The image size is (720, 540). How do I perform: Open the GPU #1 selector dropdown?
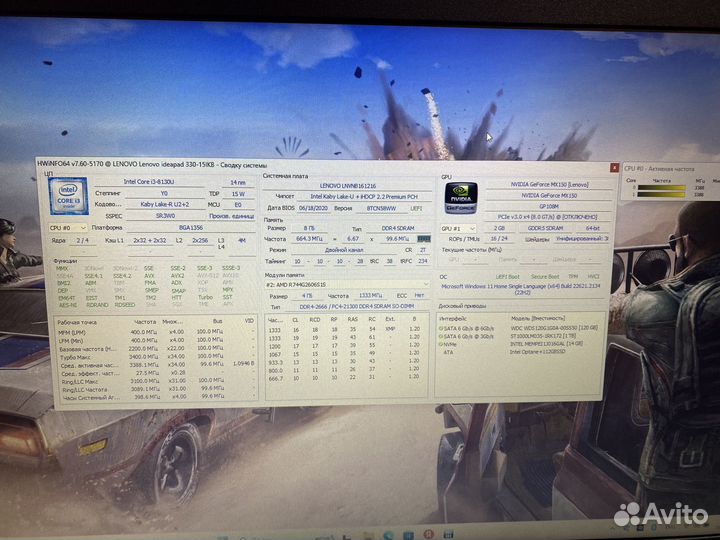click(458, 228)
